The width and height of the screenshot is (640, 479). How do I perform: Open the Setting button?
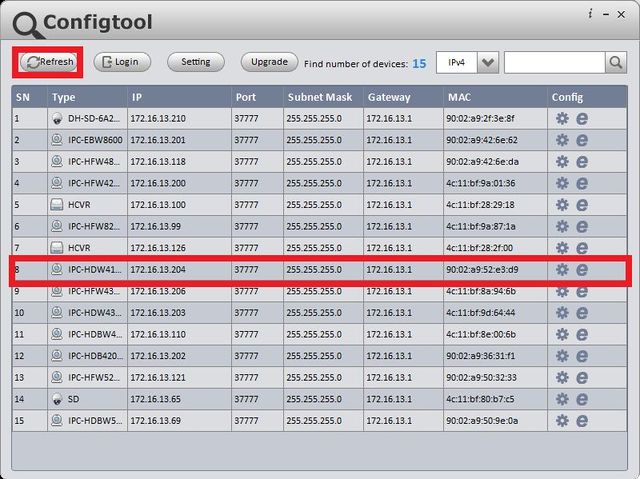[x=196, y=62]
